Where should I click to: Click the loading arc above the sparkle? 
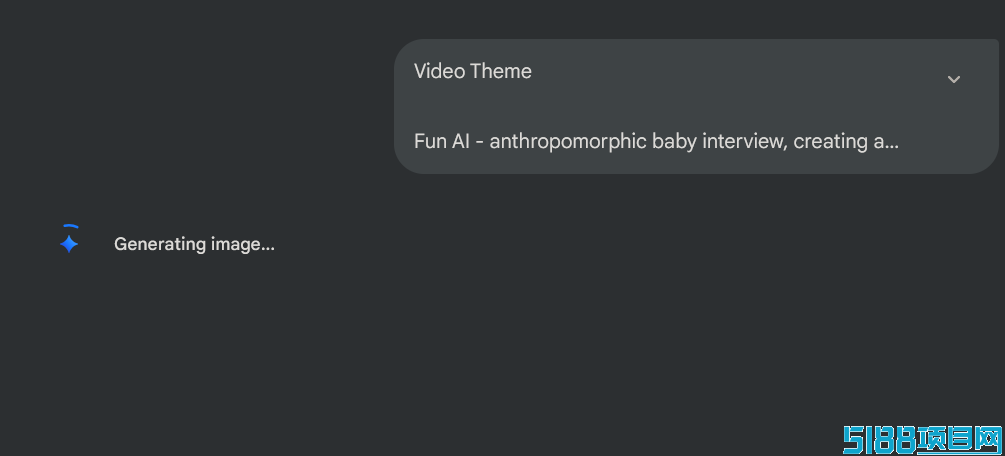pos(70,228)
